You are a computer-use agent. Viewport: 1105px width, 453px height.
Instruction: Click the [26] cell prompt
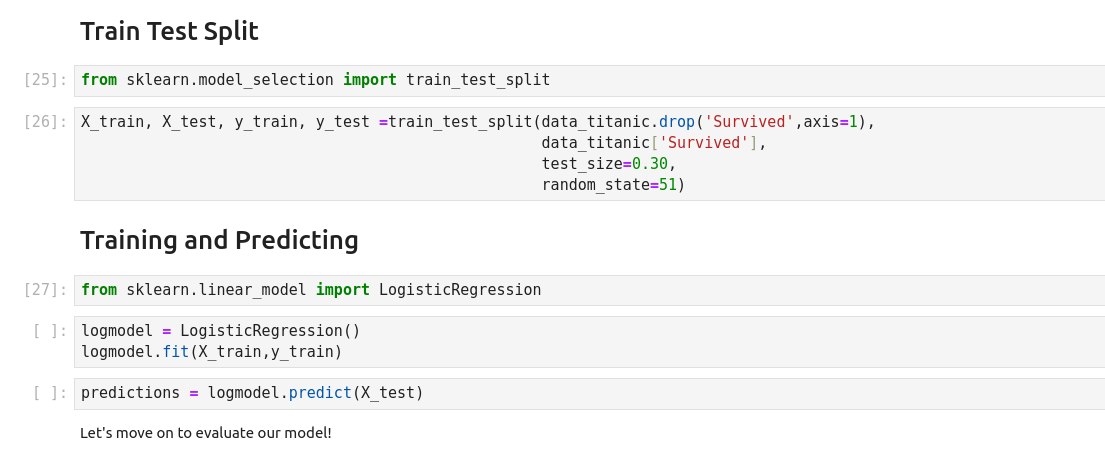(x=45, y=122)
